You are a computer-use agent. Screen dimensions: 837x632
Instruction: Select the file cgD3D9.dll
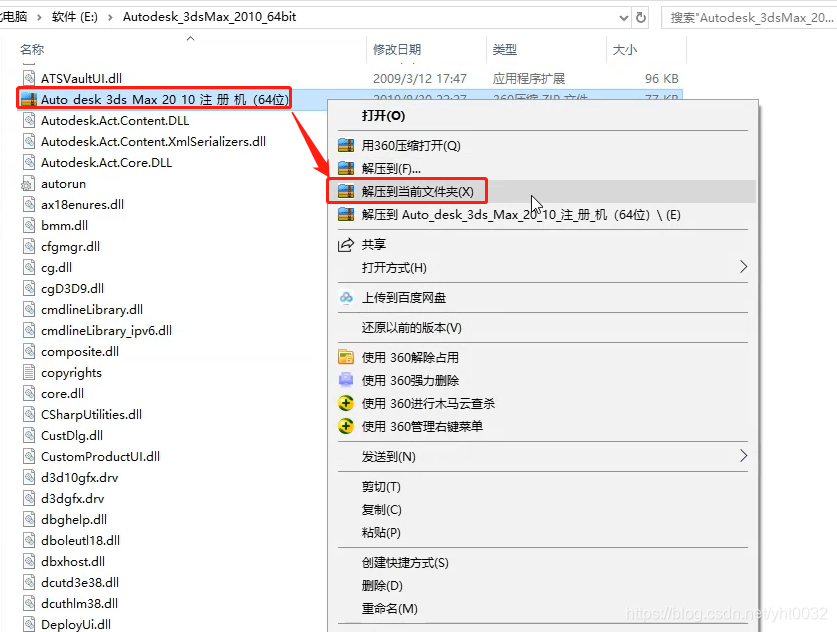point(73,288)
